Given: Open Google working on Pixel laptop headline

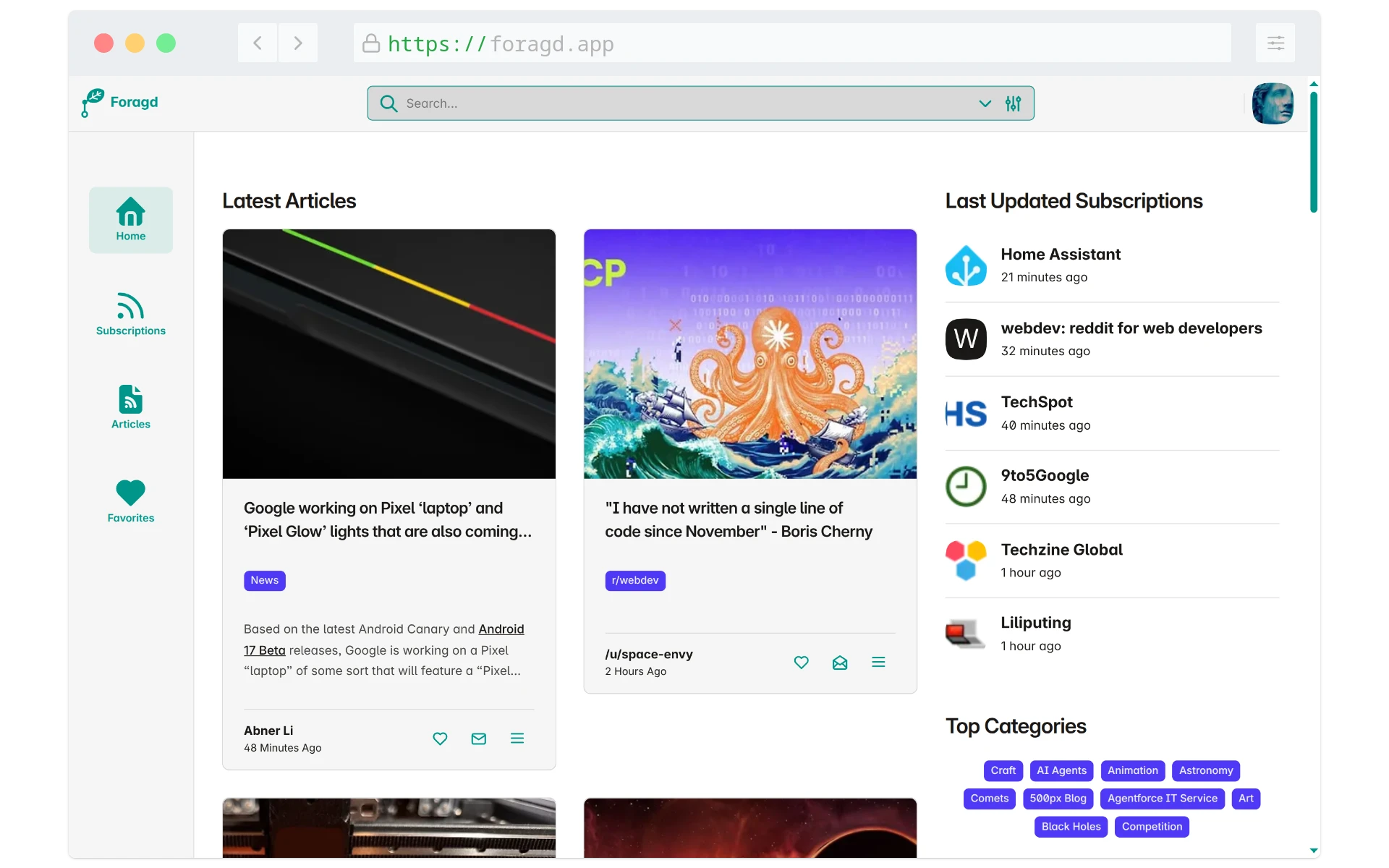Looking at the screenshot, I should click(x=388, y=520).
